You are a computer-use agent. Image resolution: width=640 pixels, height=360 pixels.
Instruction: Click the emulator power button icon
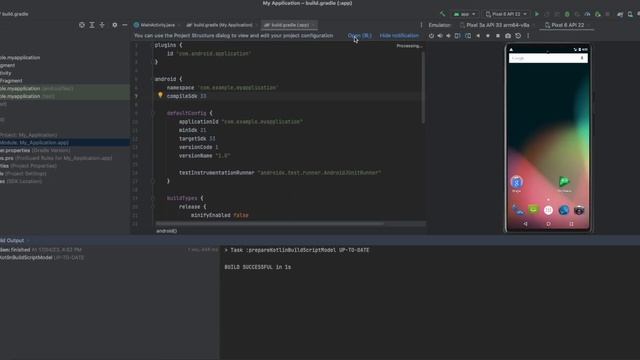(431, 36)
